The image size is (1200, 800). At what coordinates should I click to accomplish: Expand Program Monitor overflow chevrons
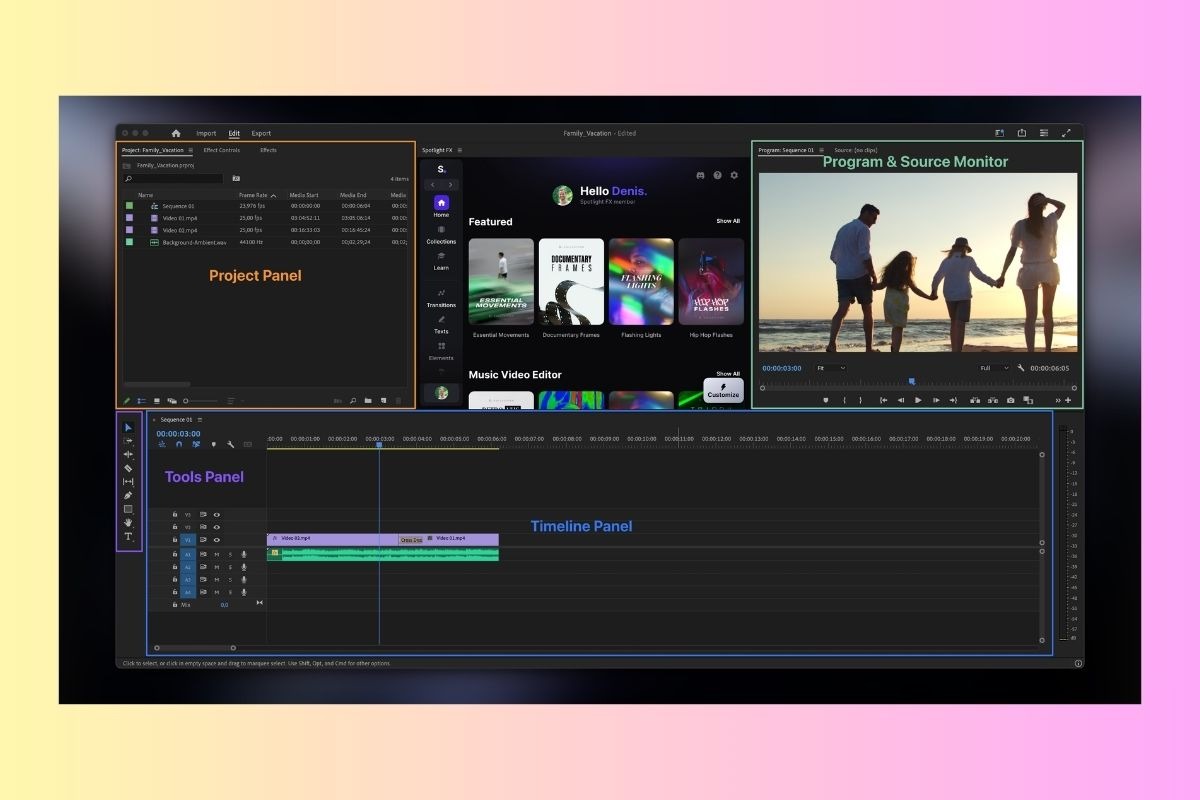coord(1058,400)
